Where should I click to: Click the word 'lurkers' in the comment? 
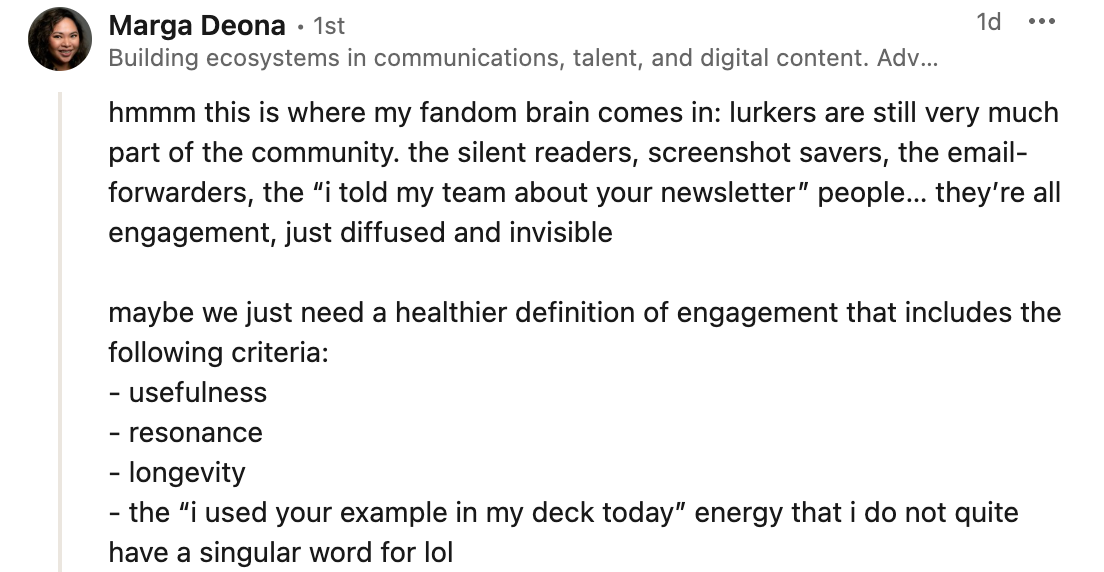[782, 112]
